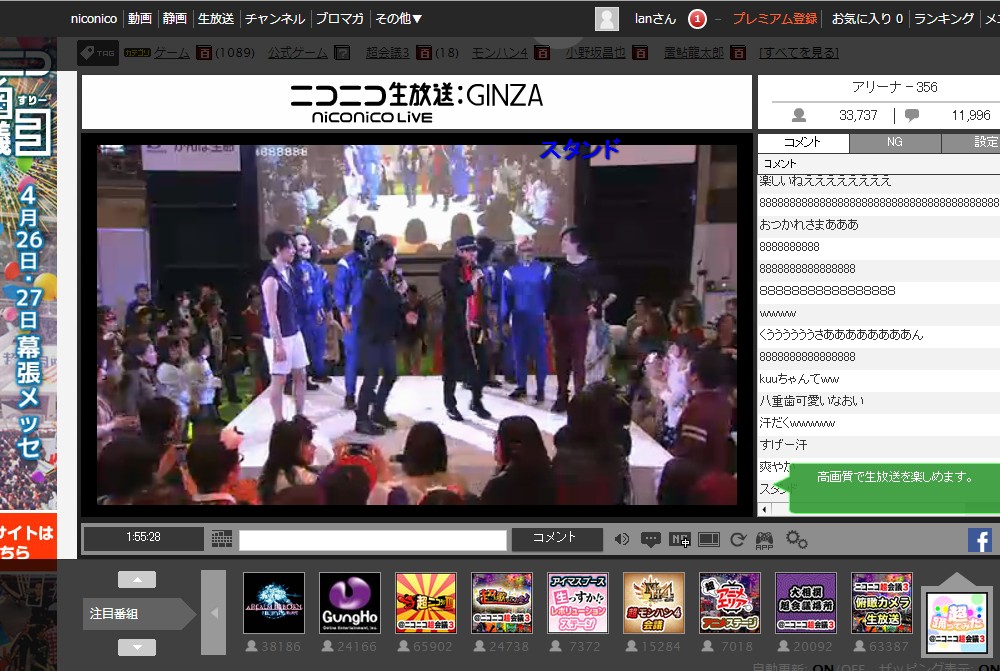Screen dimensions: 1000x671
Task: Click the viewer count person icon
Action: pyautogui.click(x=798, y=115)
